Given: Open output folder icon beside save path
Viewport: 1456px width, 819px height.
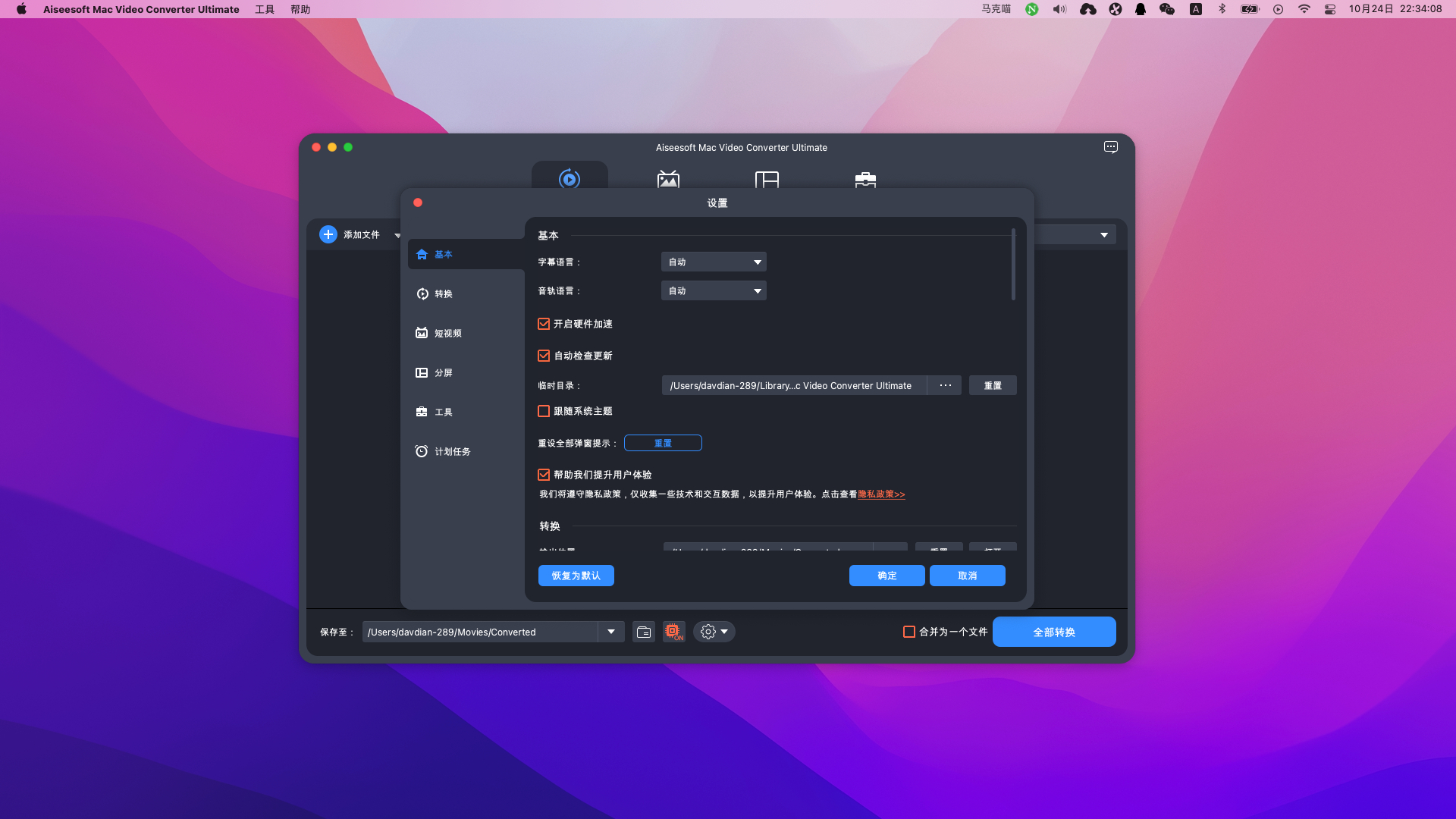Looking at the screenshot, I should pos(644,632).
